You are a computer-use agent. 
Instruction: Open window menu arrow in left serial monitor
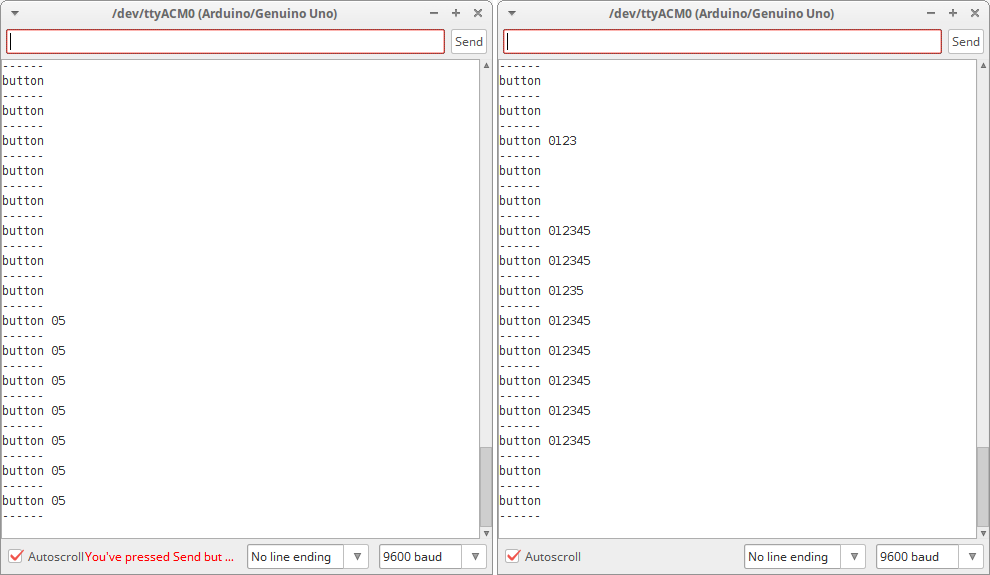(15, 13)
